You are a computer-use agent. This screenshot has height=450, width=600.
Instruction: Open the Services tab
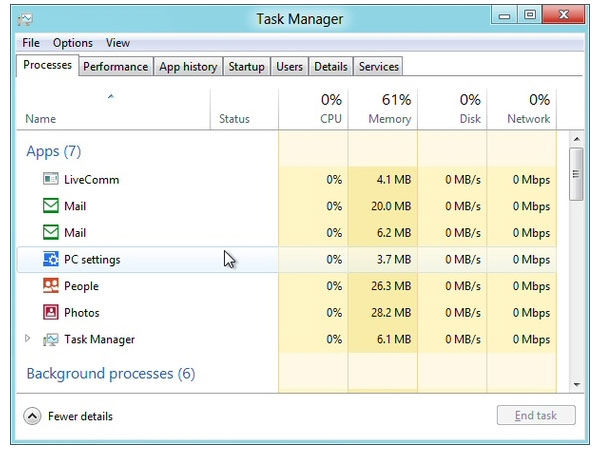point(378,67)
